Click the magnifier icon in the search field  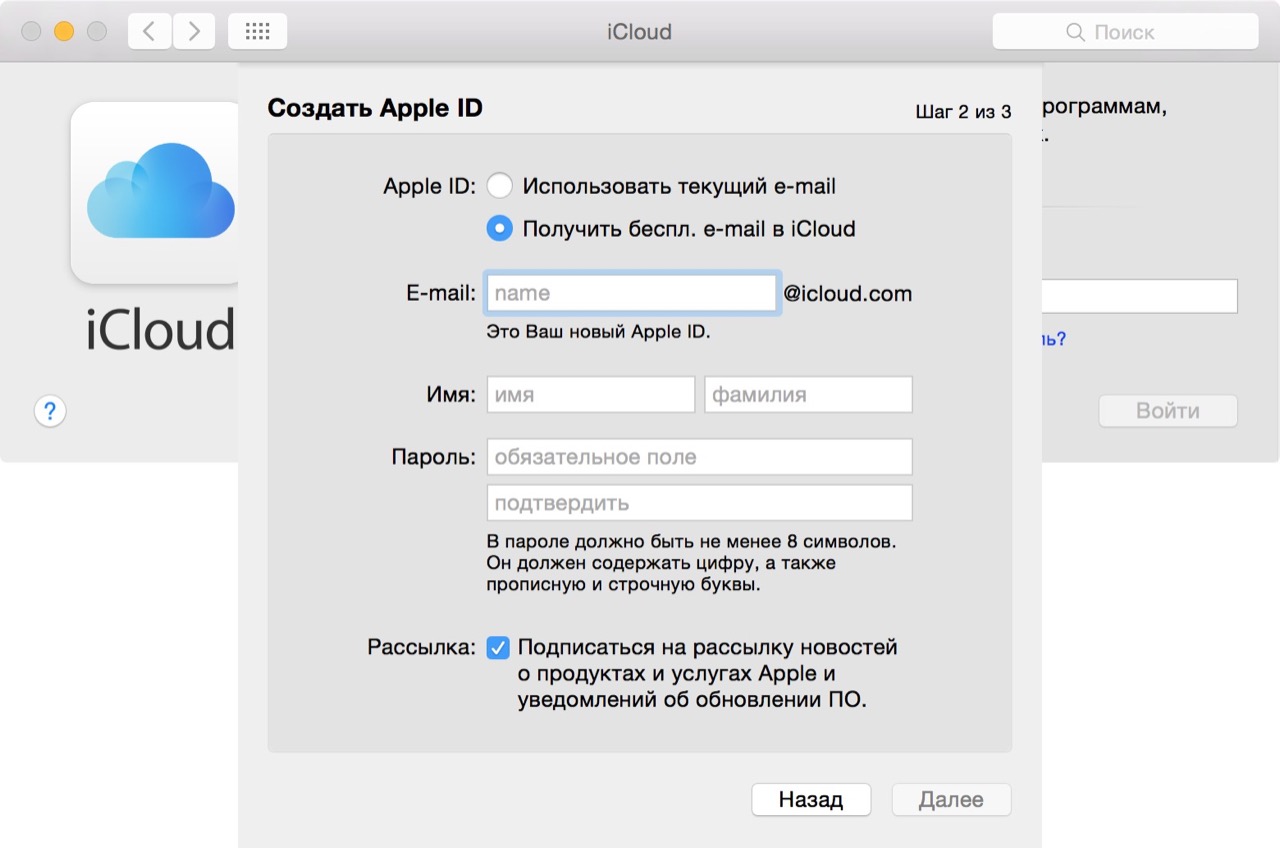click(x=1075, y=33)
